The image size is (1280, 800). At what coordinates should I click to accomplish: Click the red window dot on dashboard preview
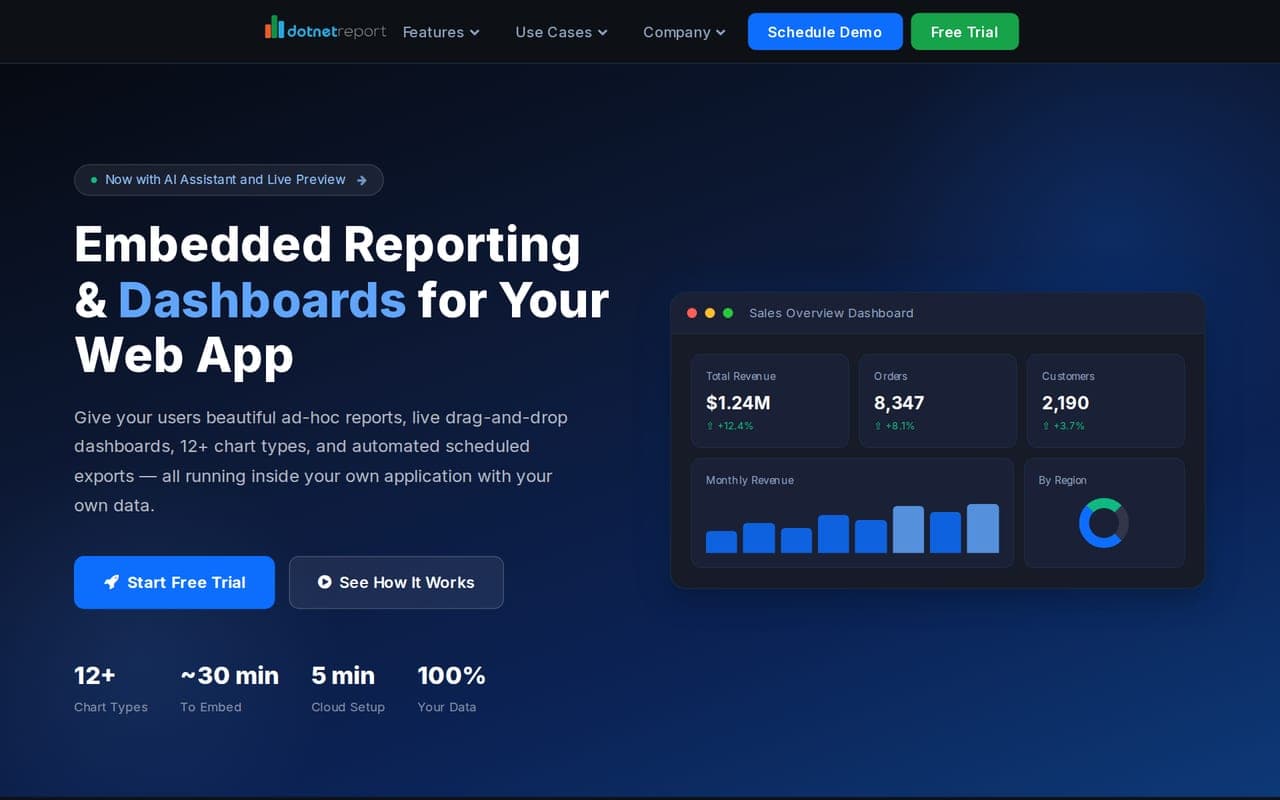pos(692,313)
